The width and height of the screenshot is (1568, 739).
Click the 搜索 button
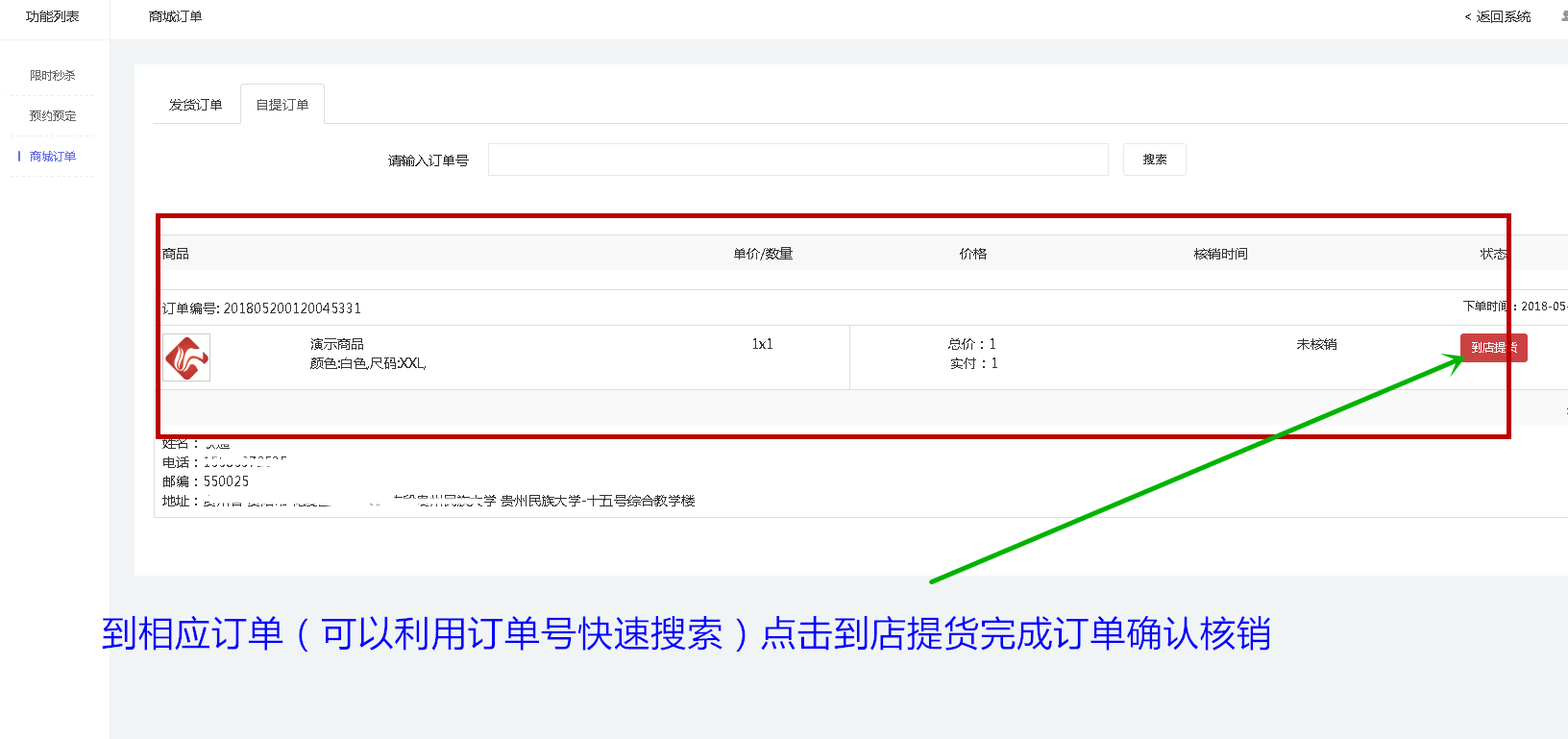pyautogui.click(x=1155, y=160)
